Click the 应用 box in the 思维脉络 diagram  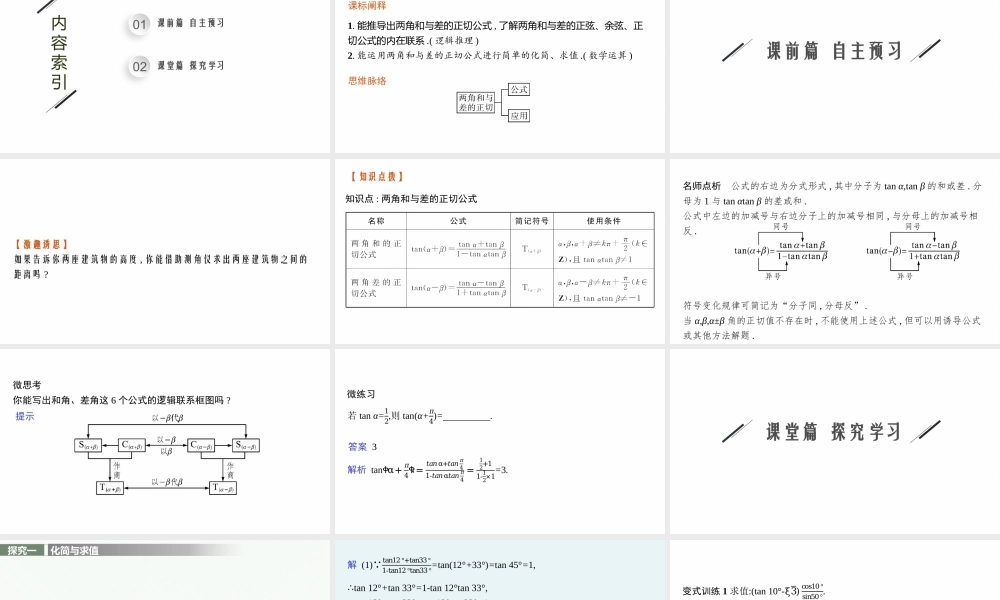520,115
